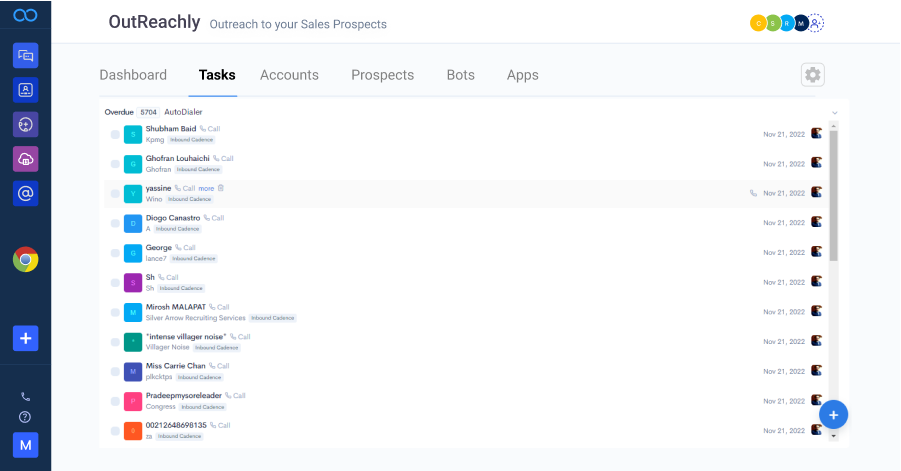
Task: Select the checkbox for Shubham Baid task
Action: tap(115, 135)
